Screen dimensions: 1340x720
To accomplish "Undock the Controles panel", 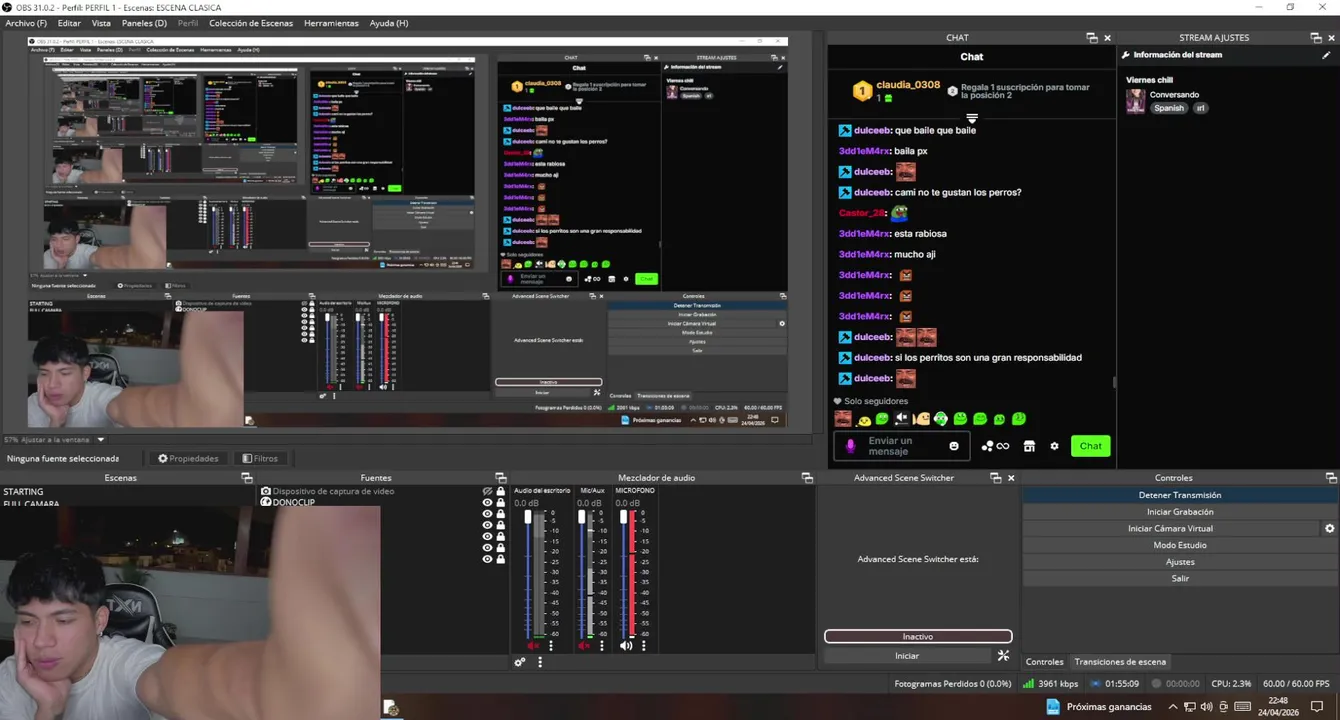I will [1331, 478].
